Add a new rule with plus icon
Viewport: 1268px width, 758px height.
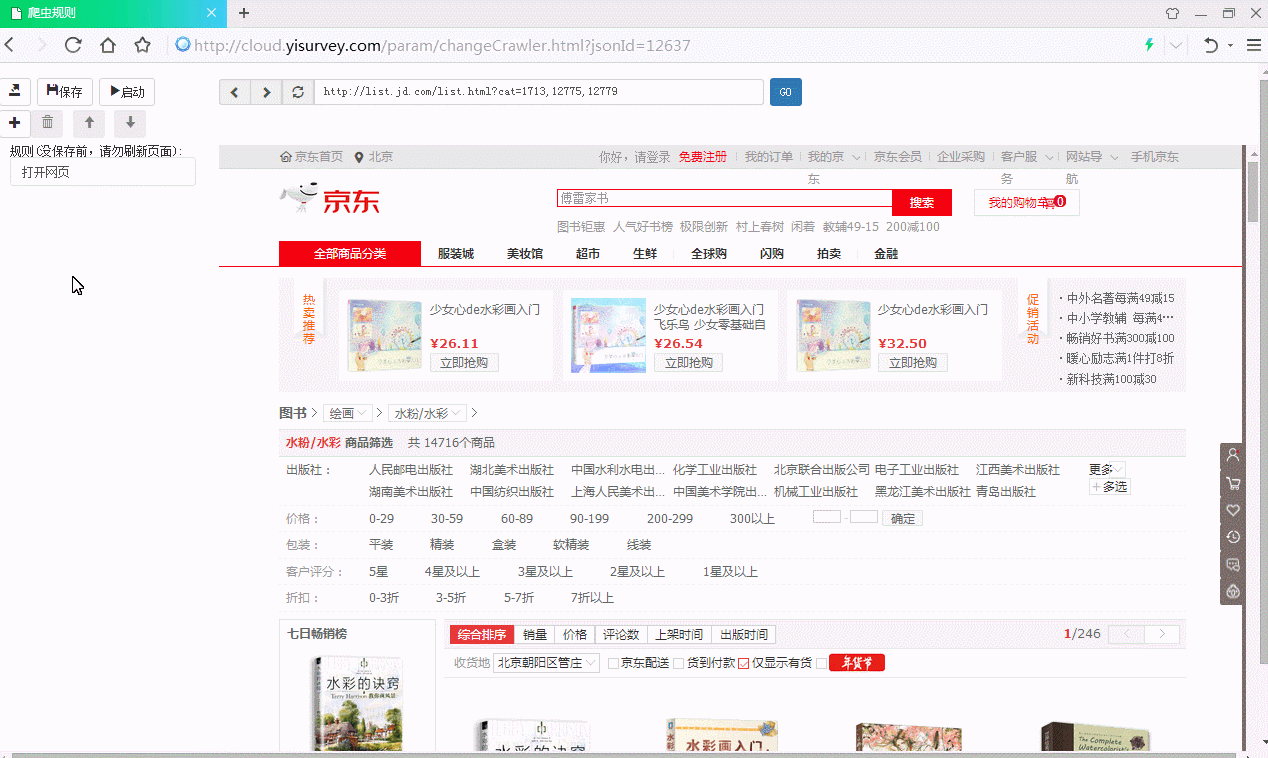[14, 123]
